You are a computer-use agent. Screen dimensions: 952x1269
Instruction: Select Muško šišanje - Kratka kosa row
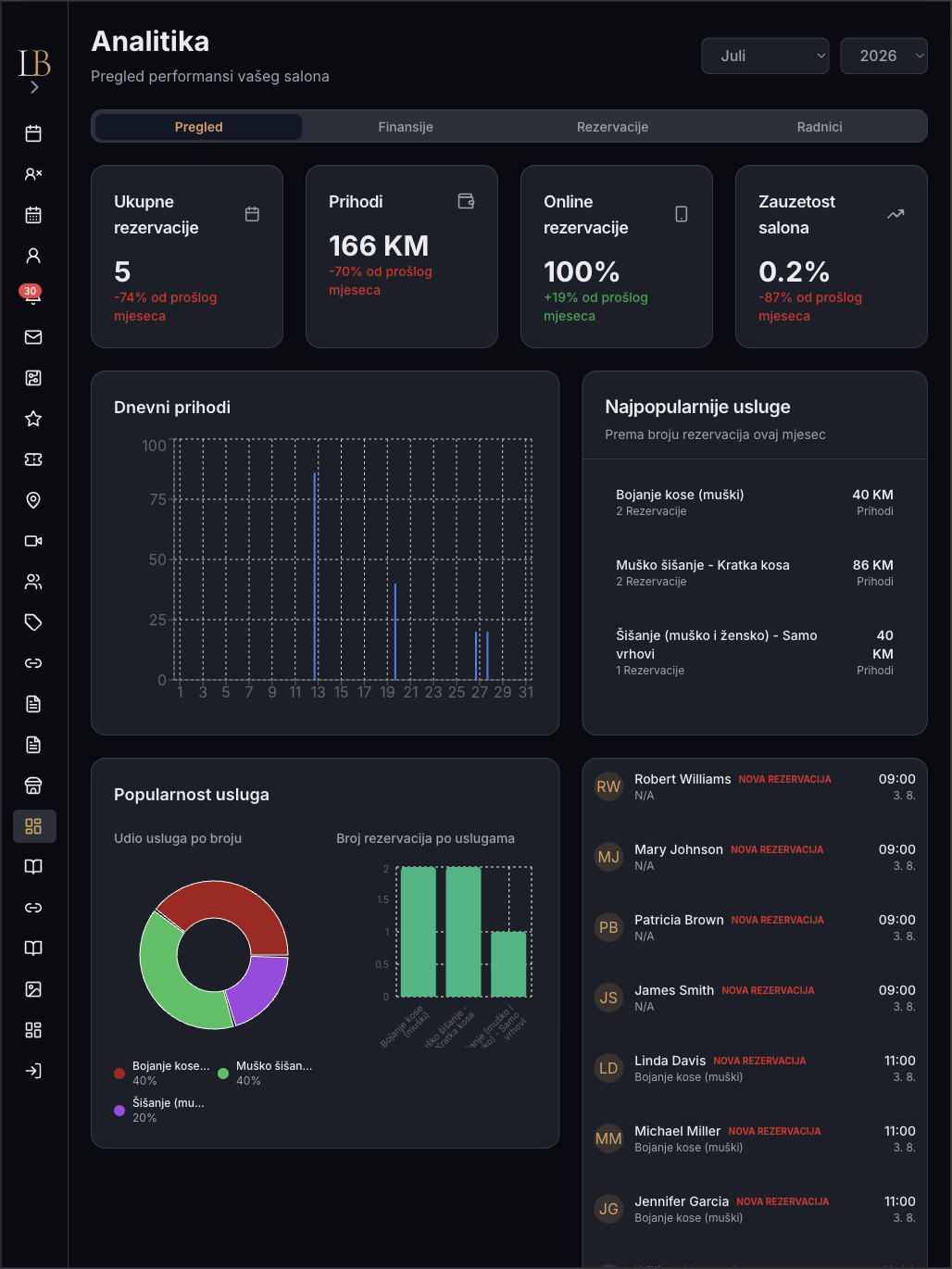(755, 572)
